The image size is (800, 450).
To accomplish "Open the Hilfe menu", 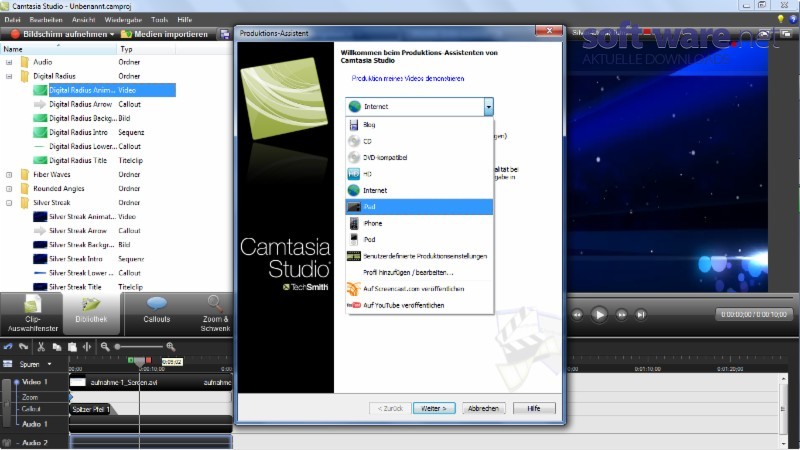I will click(x=185, y=19).
